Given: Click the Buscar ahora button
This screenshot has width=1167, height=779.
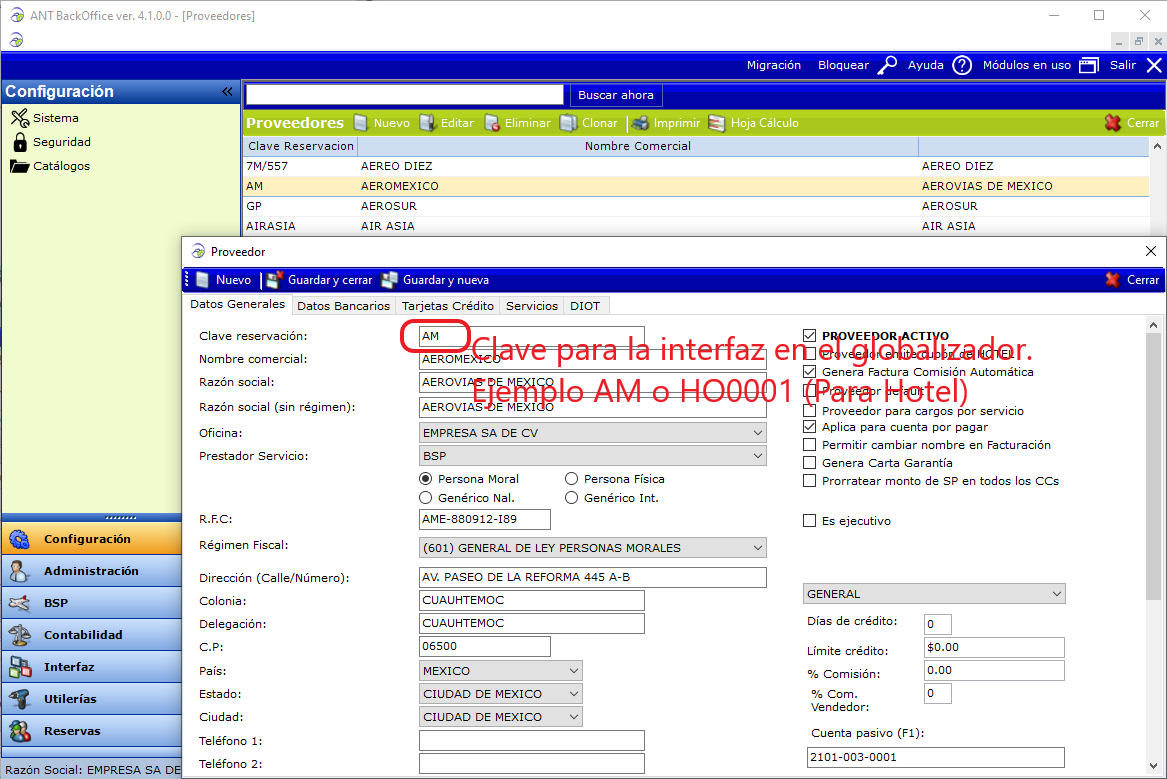Looking at the screenshot, I should pyautogui.click(x=616, y=95).
